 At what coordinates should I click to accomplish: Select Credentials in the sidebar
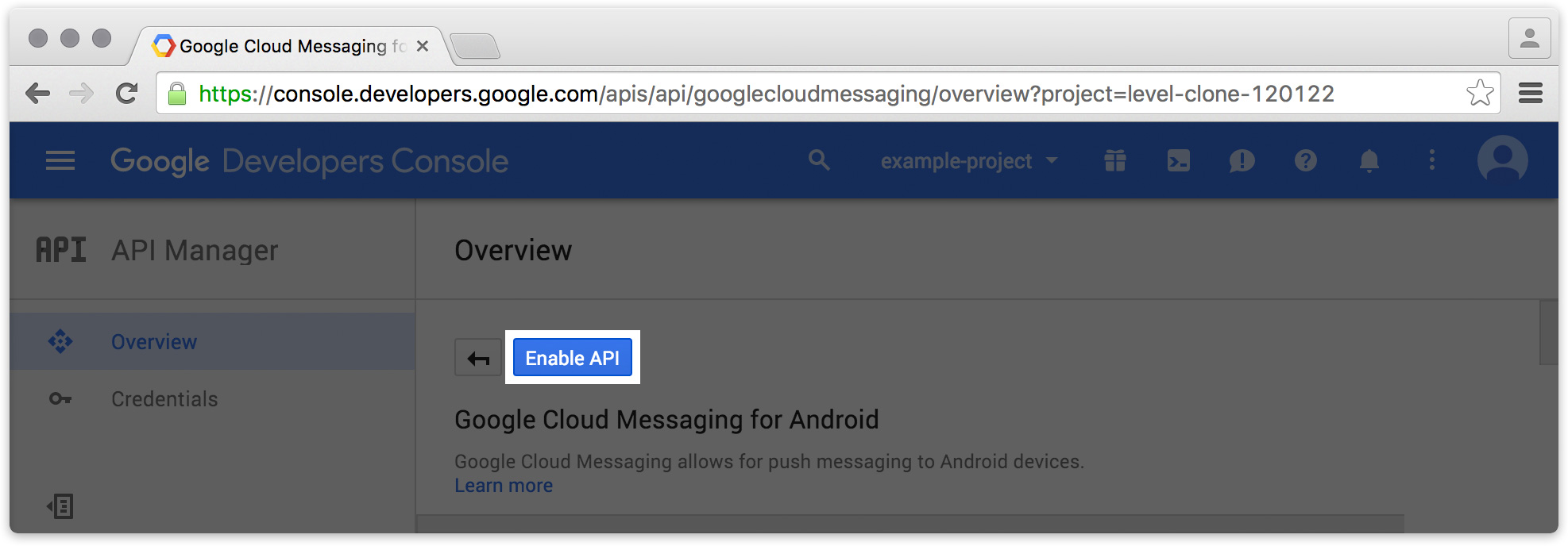[164, 399]
